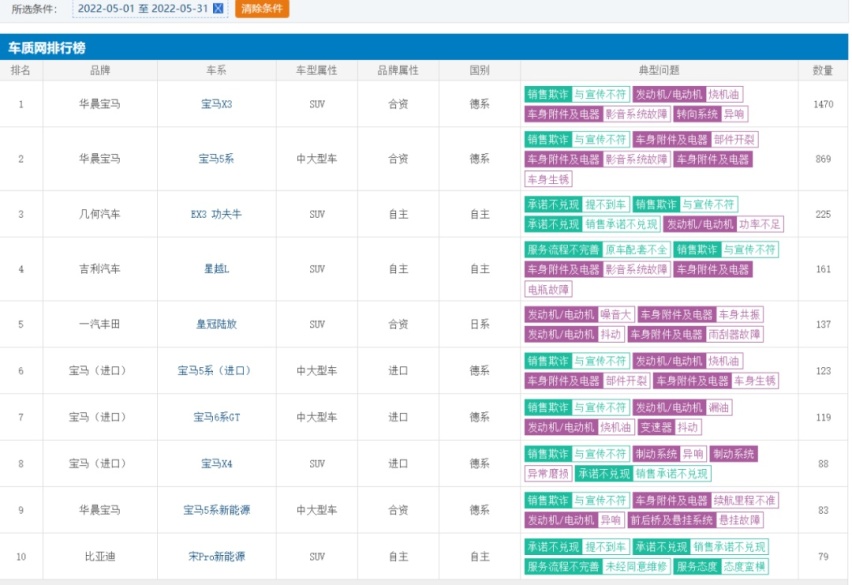Open the 宝马X4 car series link
852x585 pixels.
[216, 463]
